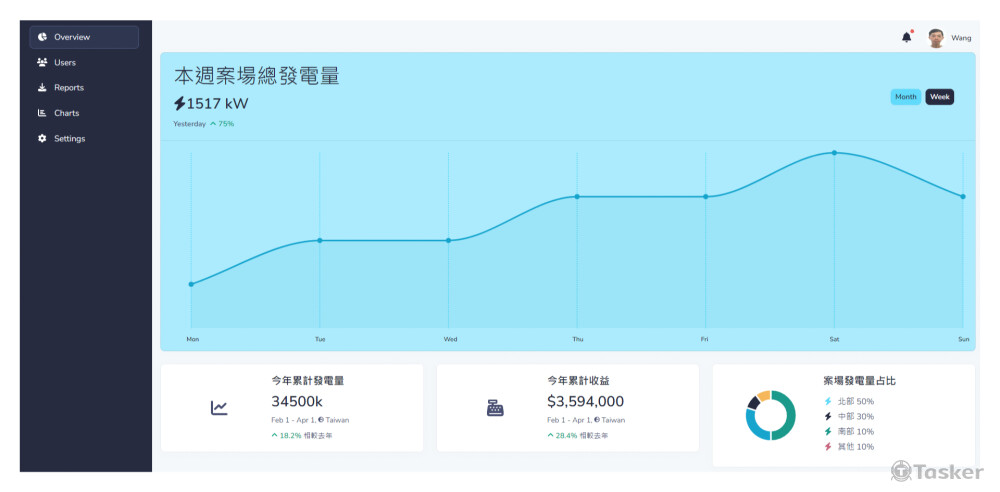Click the Thu data point on the chart

pos(577,197)
